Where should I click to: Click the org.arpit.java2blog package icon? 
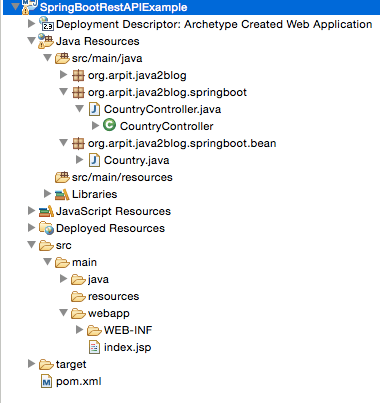(78, 75)
